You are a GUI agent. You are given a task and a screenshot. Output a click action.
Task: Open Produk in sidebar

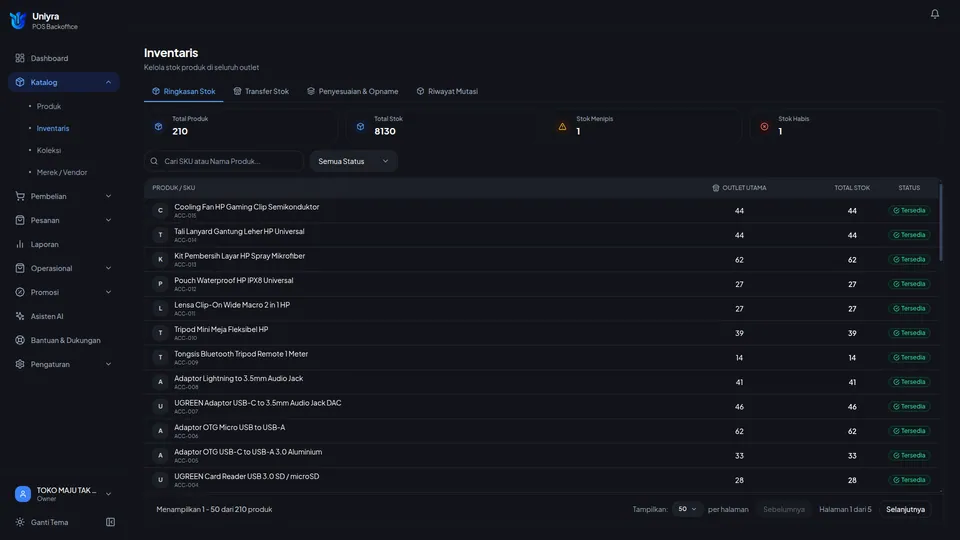coord(48,106)
